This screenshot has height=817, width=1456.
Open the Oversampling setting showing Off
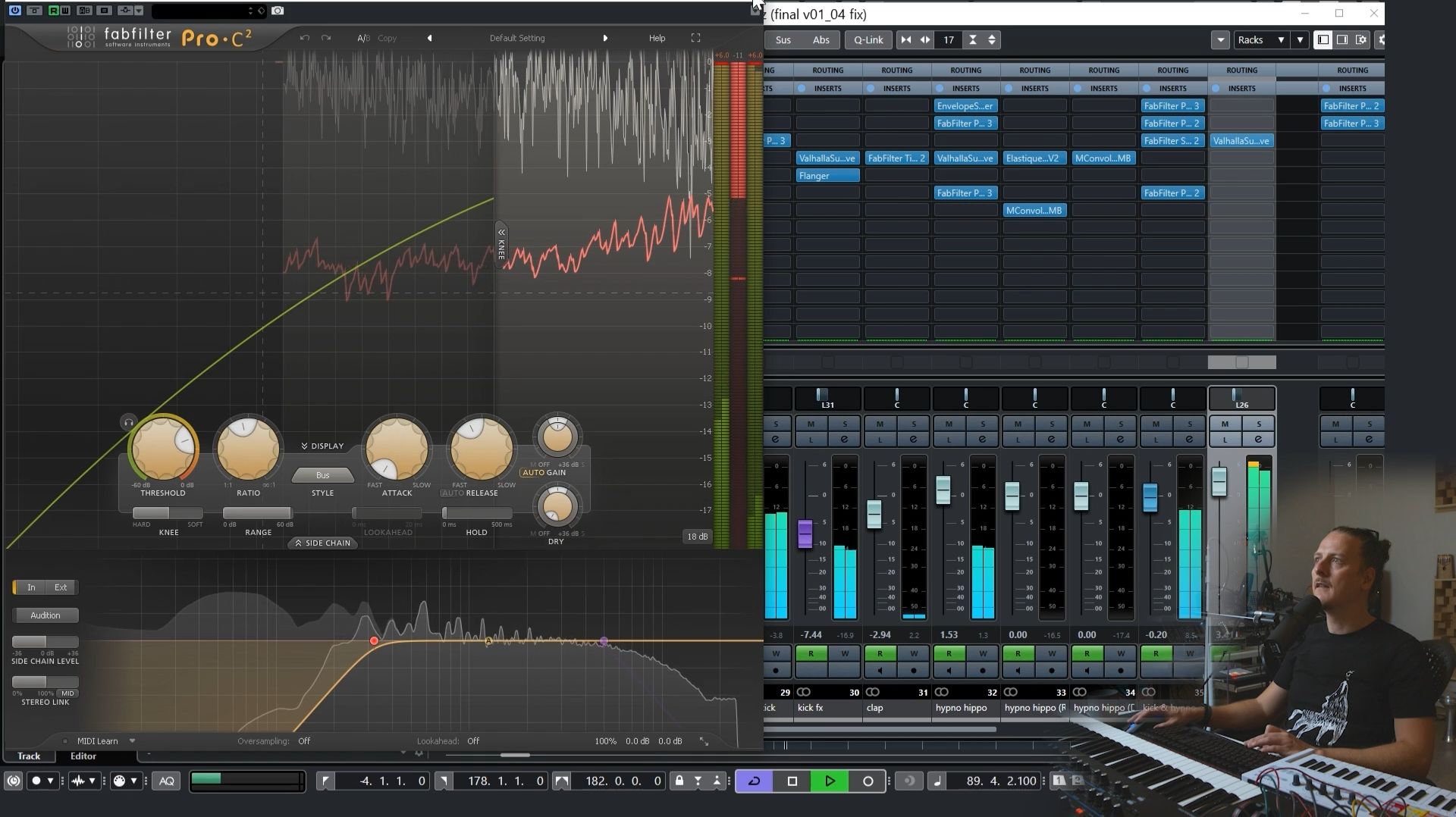click(304, 741)
